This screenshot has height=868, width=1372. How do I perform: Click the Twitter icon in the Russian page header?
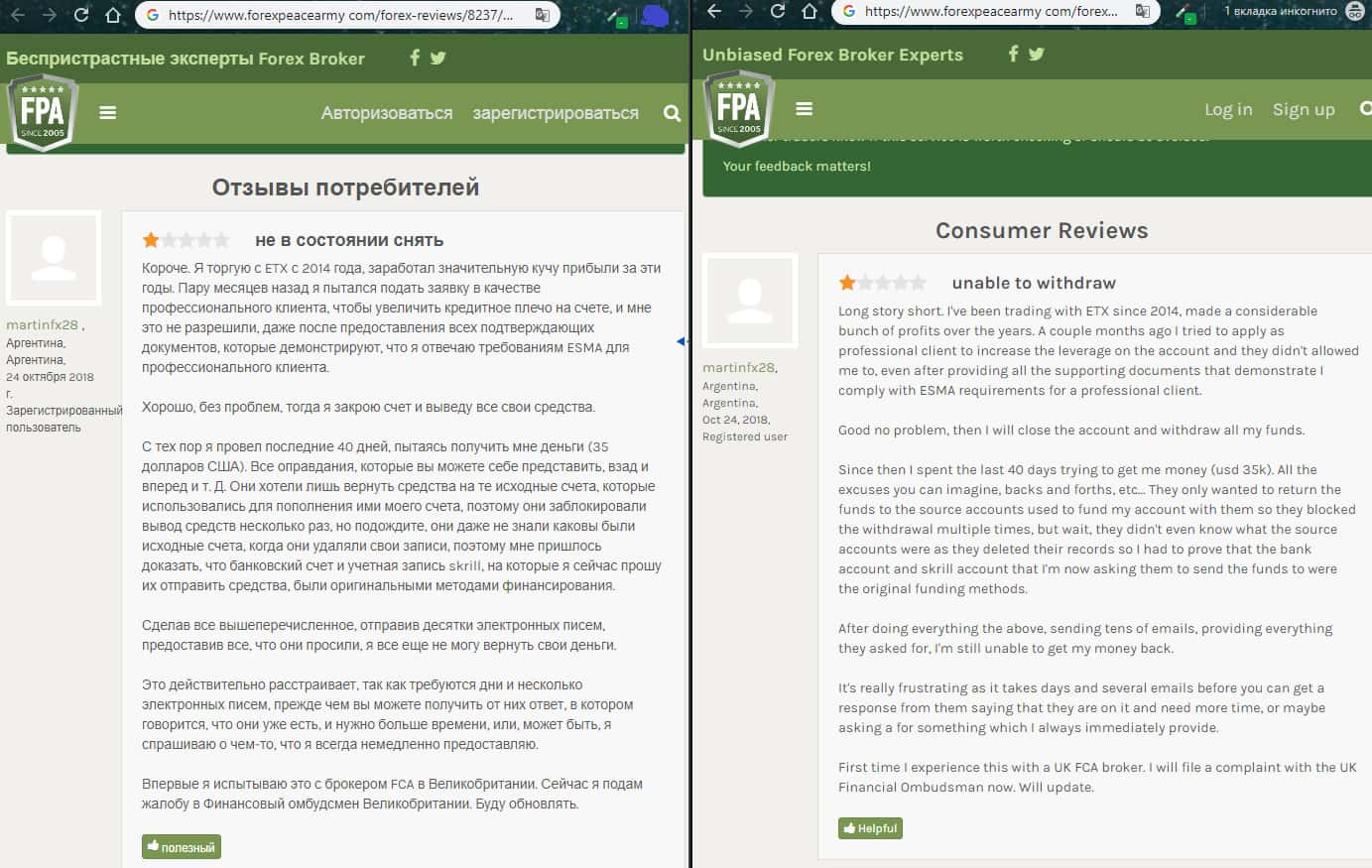tap(437, 58)
